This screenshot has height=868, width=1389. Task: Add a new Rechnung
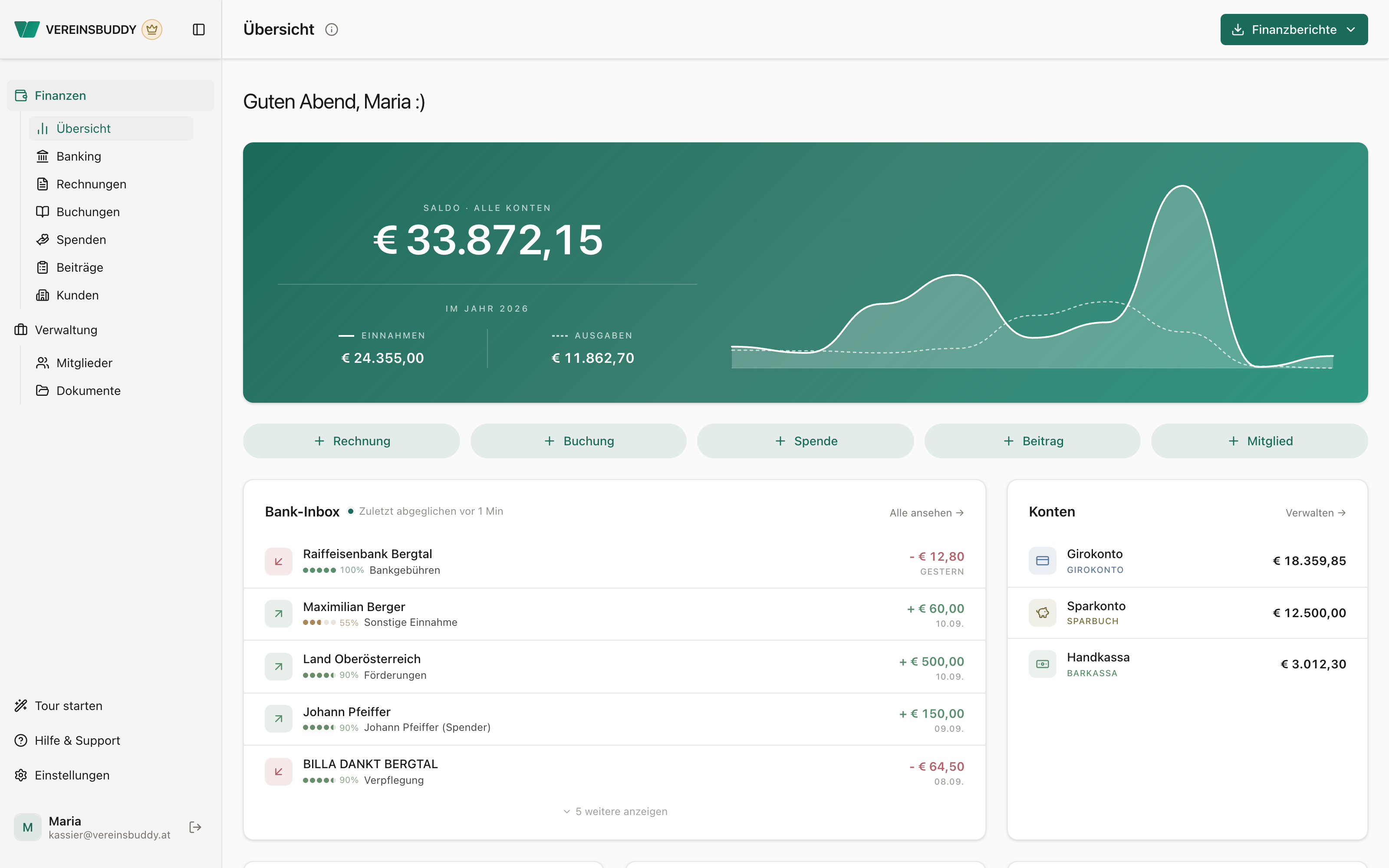tap(351, 441)
